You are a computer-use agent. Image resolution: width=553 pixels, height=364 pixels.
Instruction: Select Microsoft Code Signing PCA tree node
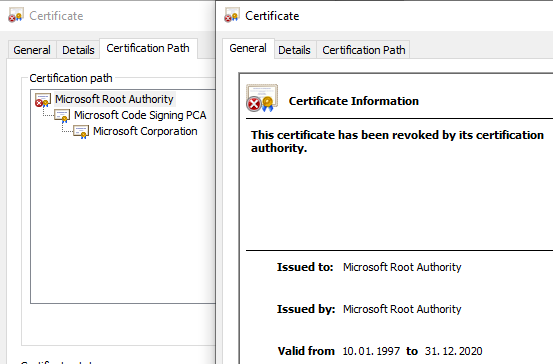[x=140, y=115]
